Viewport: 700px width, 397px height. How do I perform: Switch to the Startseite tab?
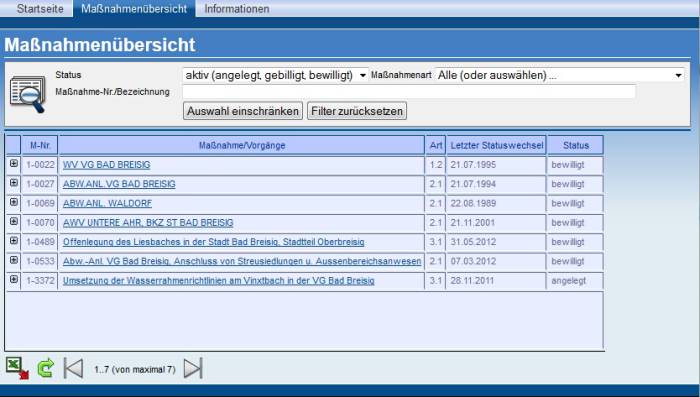pyautogui.click(x=40, y=8)
